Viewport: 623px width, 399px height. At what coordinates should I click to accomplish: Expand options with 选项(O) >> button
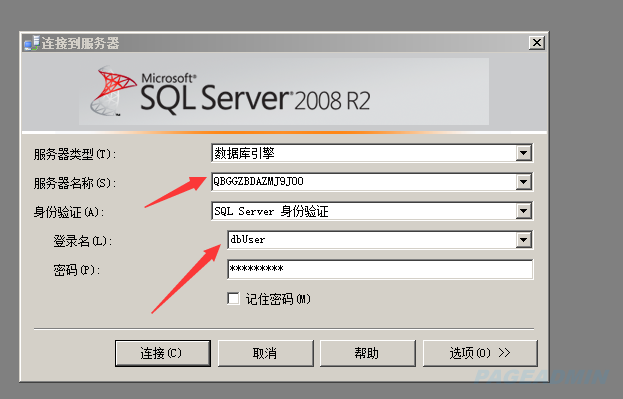pyautogui.click(x=480, y=353)
